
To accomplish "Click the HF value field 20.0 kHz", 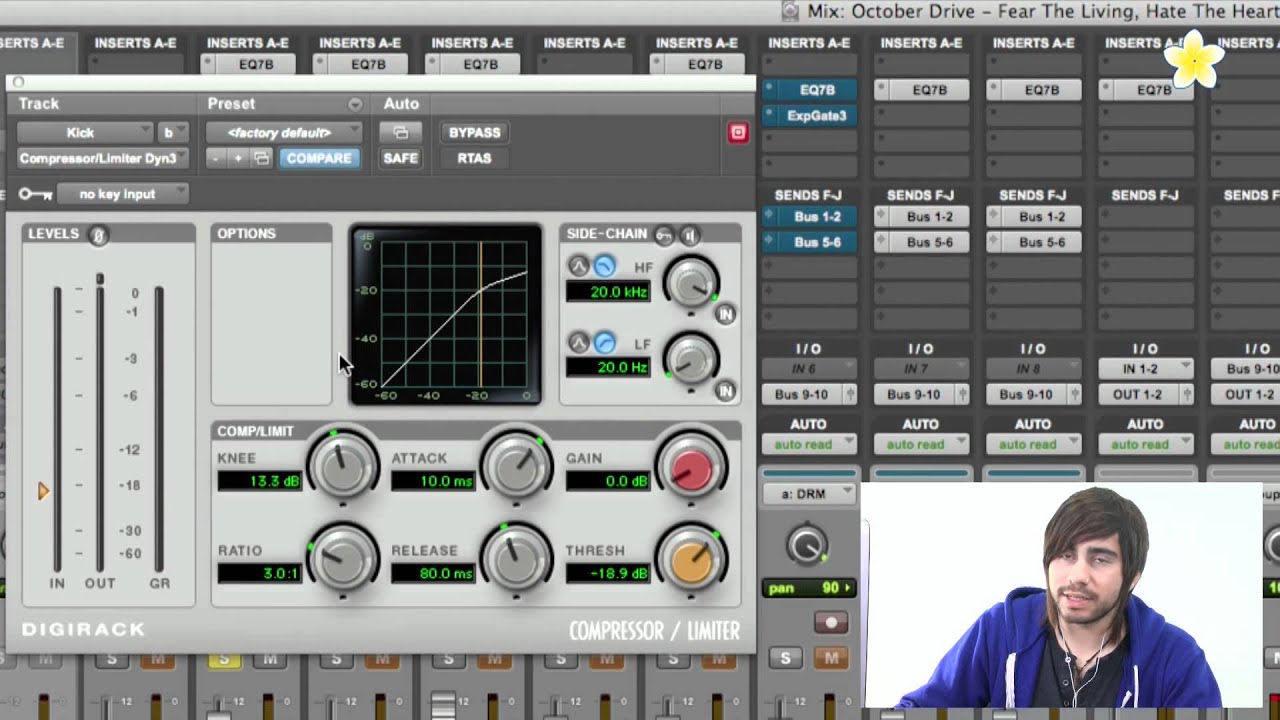I will pyautogui.click(x=608, y=291).
